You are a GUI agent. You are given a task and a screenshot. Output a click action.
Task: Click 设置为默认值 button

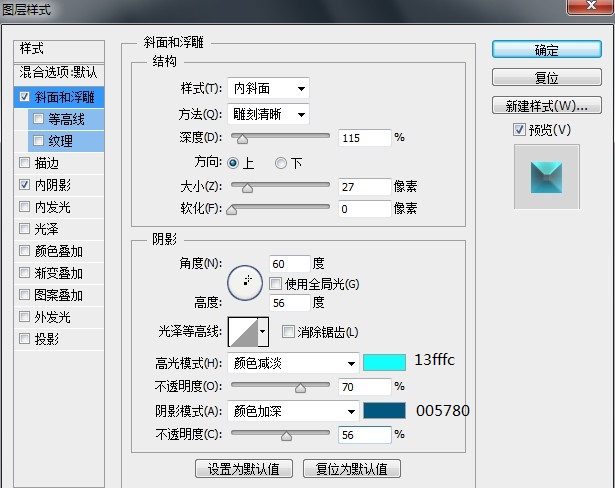tap(244, 468)
